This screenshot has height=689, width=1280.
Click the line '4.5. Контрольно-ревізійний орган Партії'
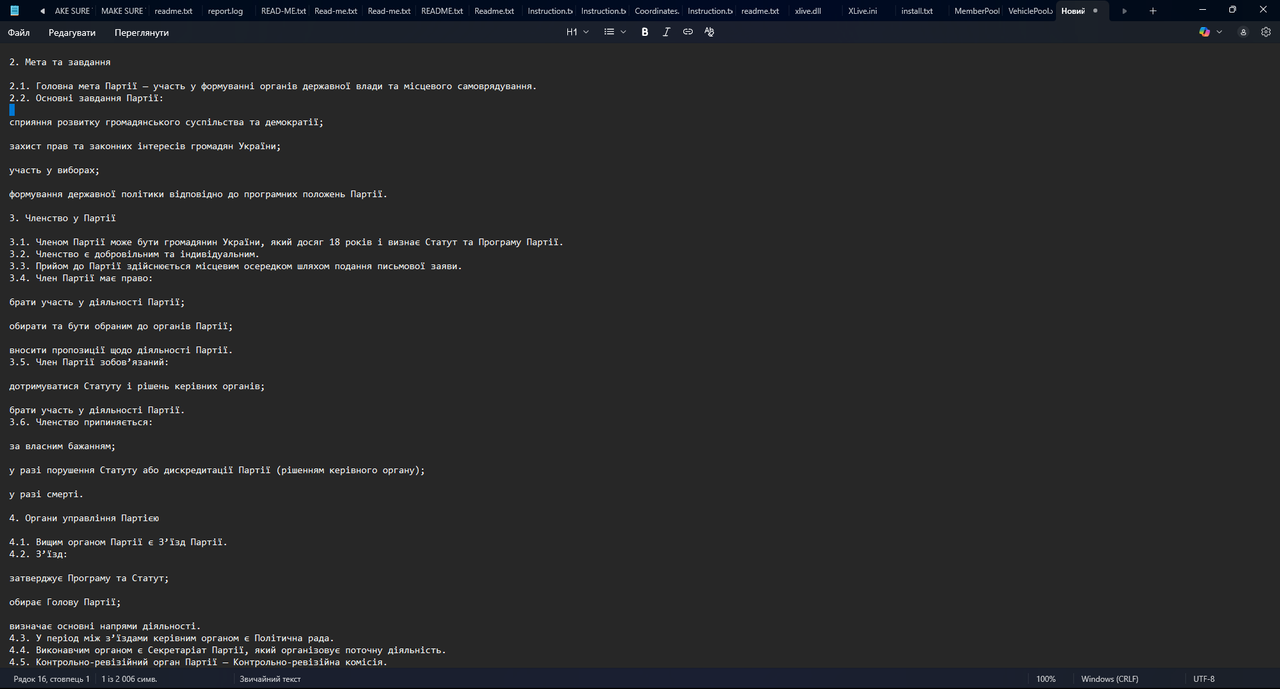coord(198,662)
